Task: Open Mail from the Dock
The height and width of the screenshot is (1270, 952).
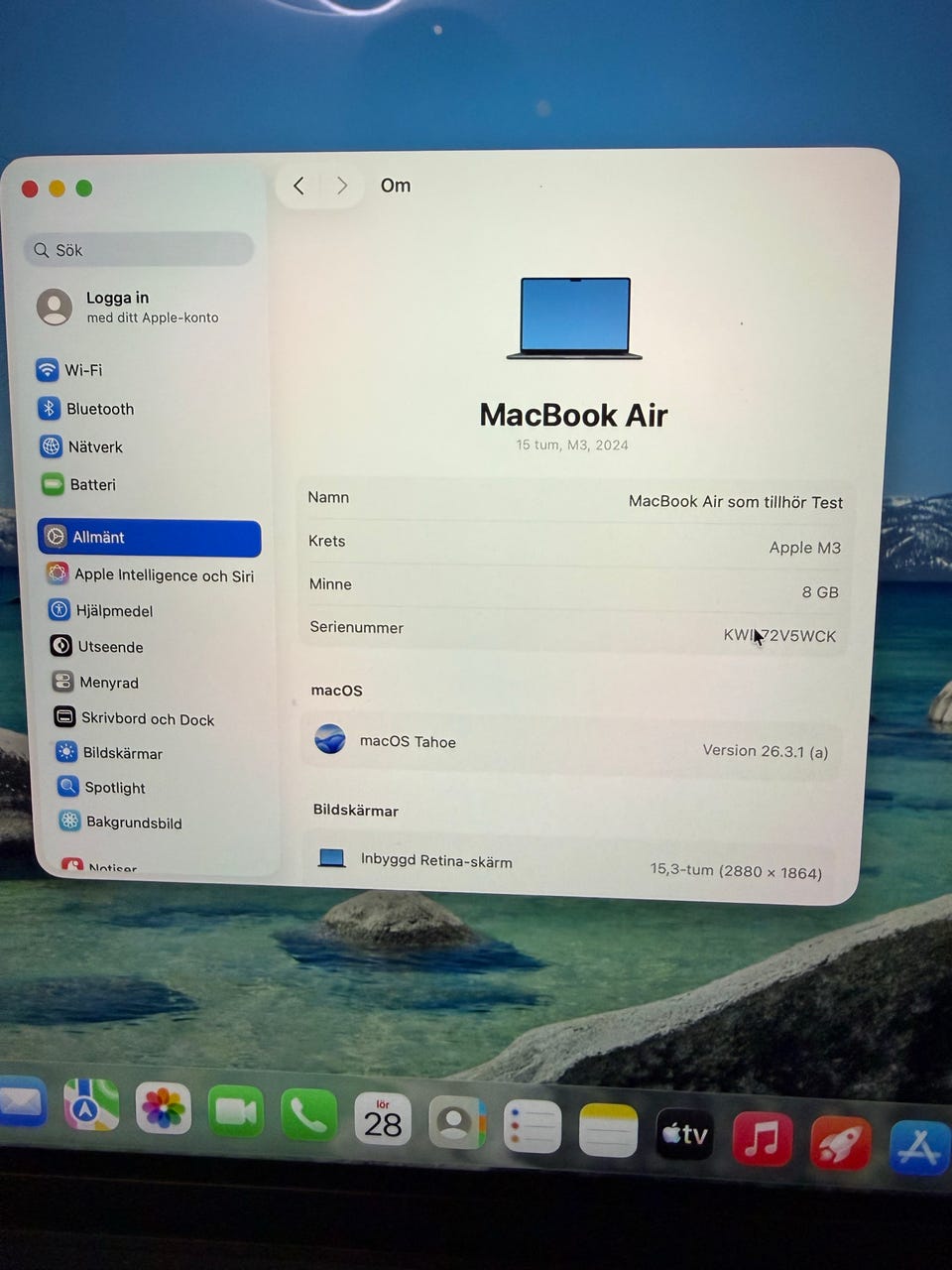Action: [x=21, y=1103]
